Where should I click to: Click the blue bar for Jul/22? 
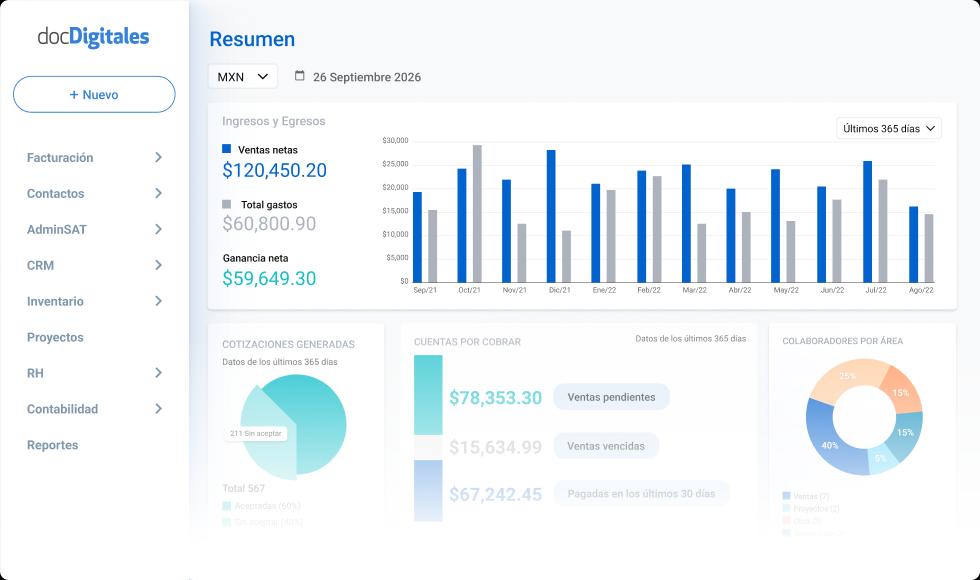click(868, 222)
